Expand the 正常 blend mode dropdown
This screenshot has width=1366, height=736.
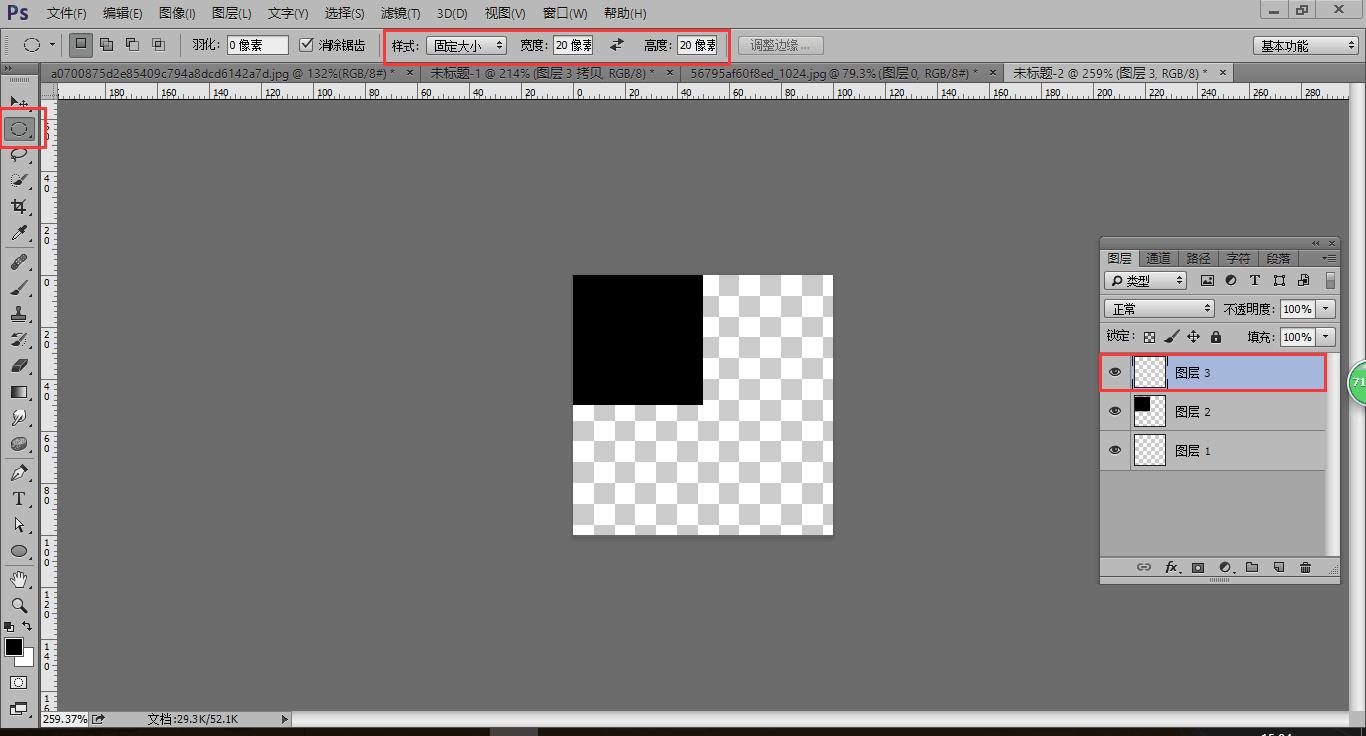point(1159,309)
